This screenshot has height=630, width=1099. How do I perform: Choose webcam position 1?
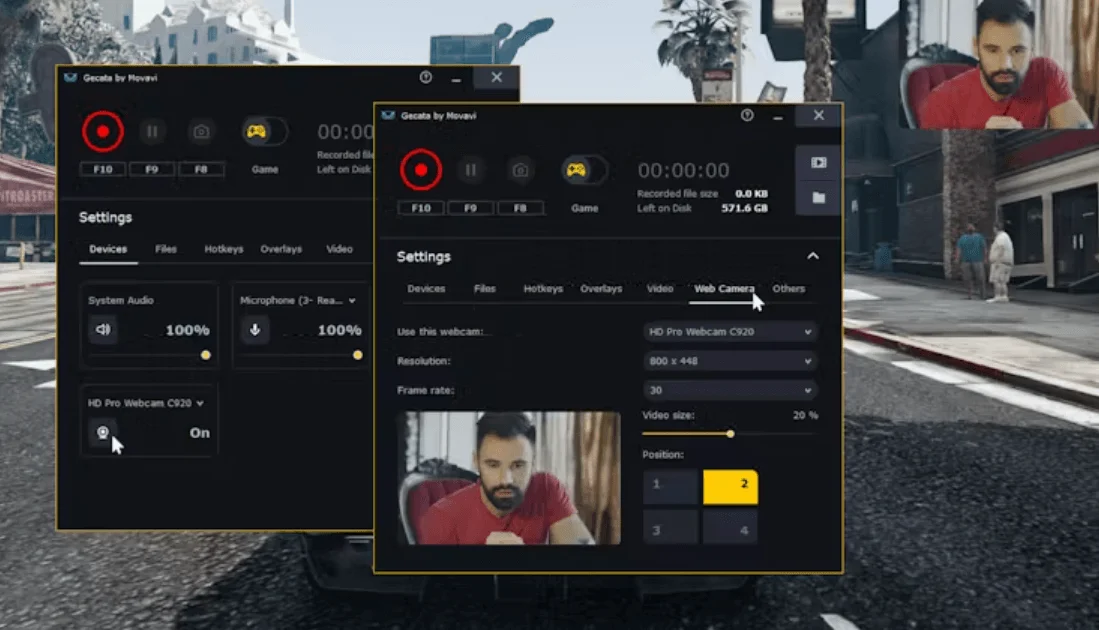670,486
